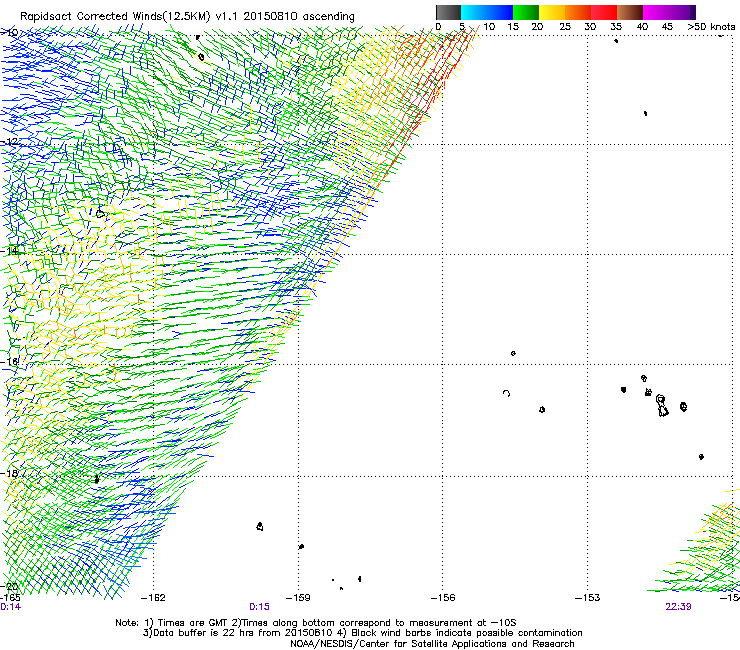
Task: Click the legend label '45'
Action: [x=667, y=26]
